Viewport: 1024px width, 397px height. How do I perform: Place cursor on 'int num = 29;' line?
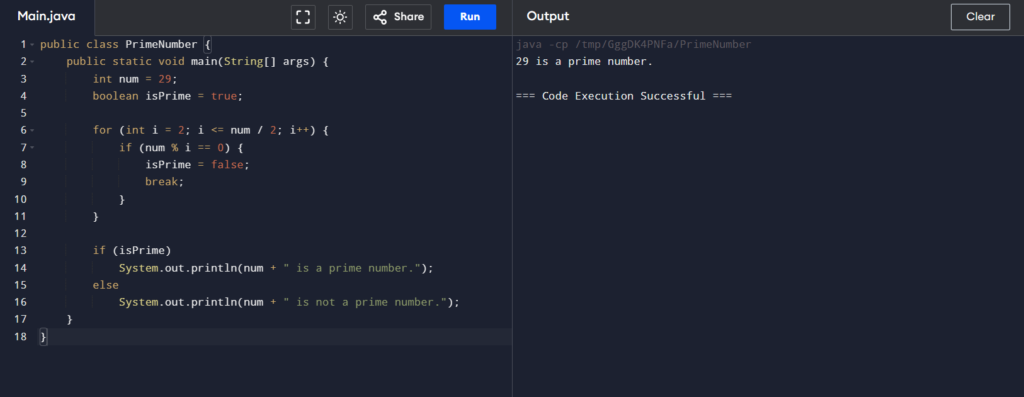point(135,79)
